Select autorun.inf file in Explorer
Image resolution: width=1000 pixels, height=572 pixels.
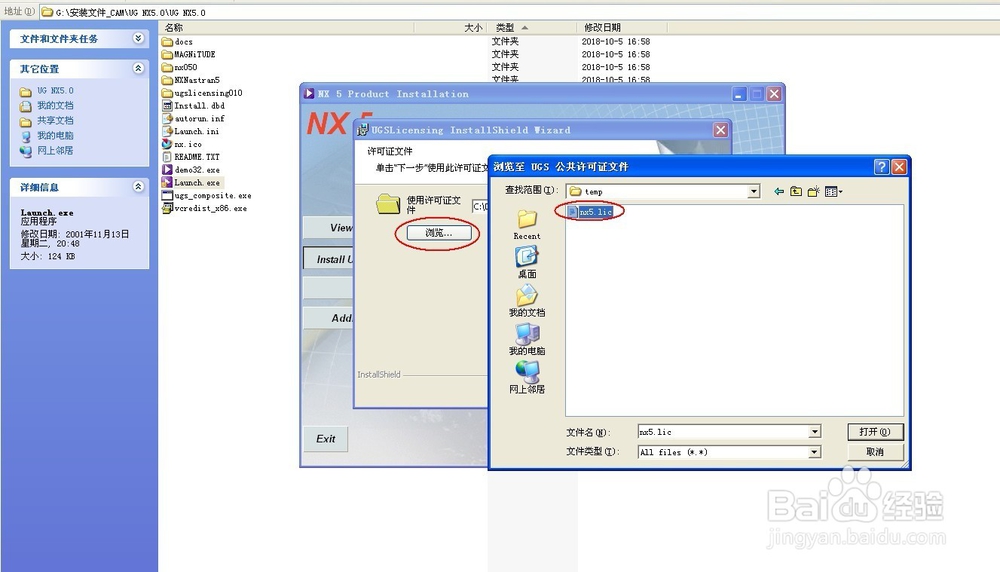(193, 119)
